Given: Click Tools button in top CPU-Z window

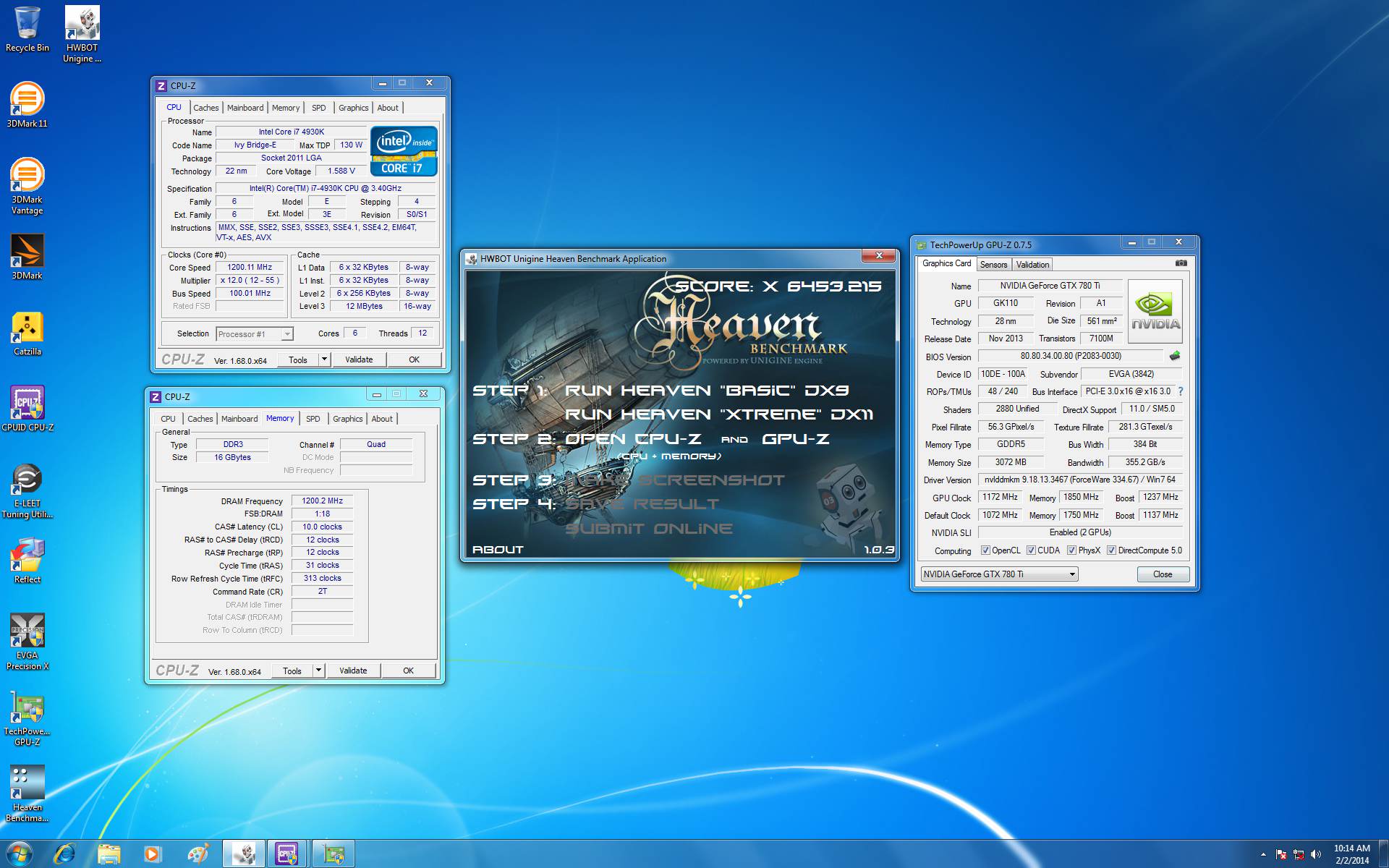Looking at the screenshot, I should tap(298, 359).
